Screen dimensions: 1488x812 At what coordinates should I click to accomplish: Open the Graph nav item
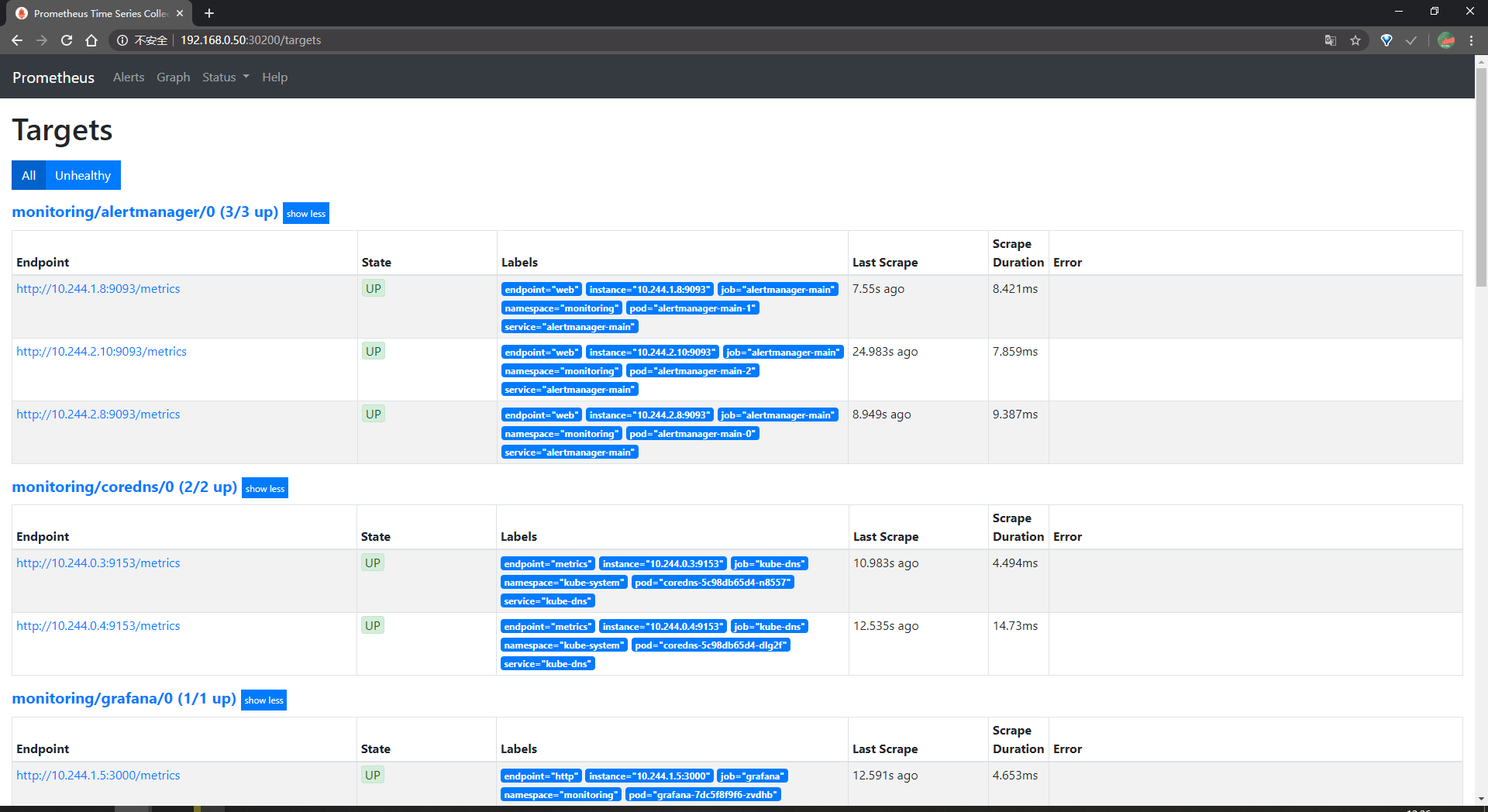point(174,77)
